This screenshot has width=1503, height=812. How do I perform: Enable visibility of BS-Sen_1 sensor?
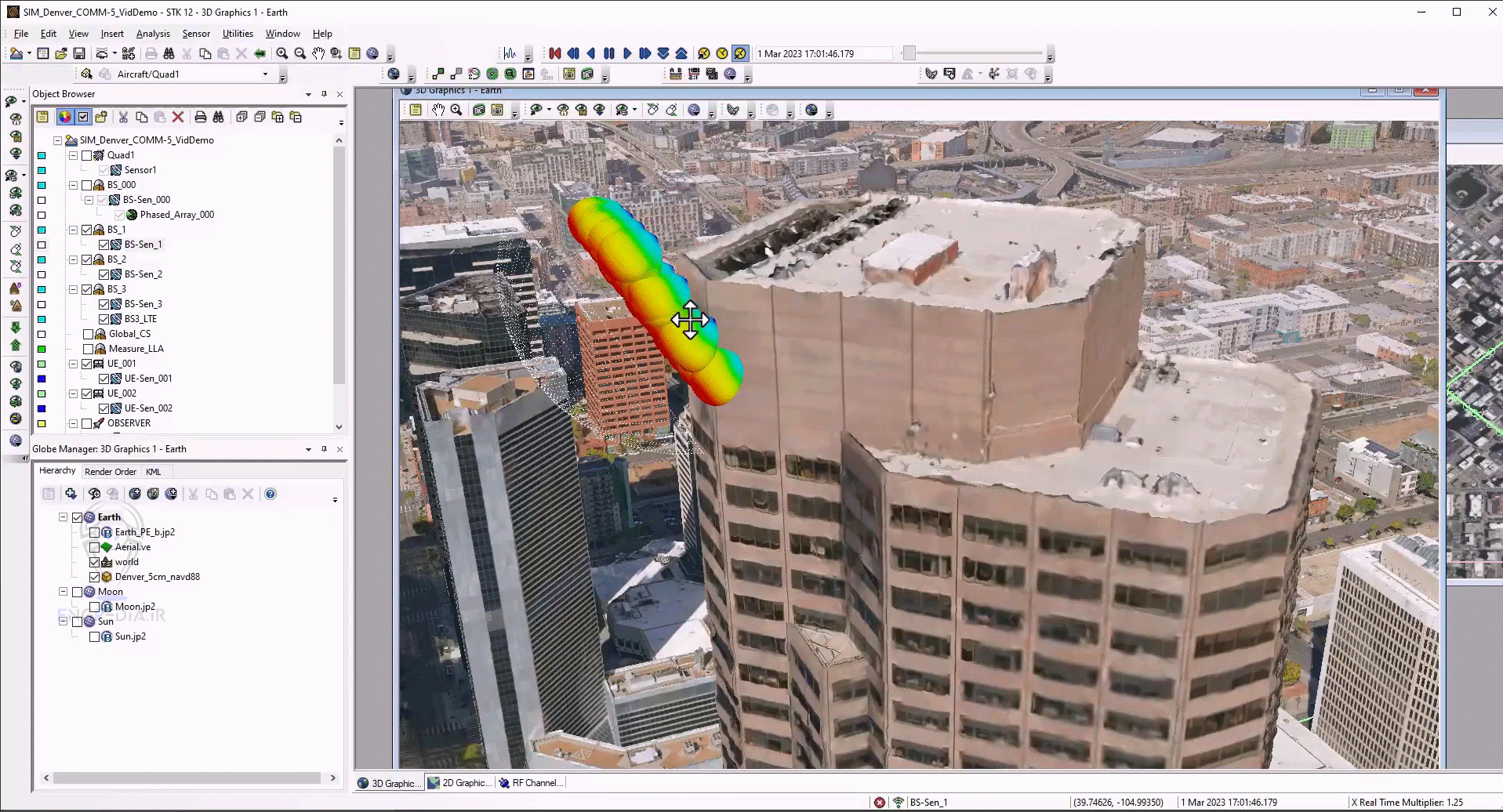coord(105,244)
